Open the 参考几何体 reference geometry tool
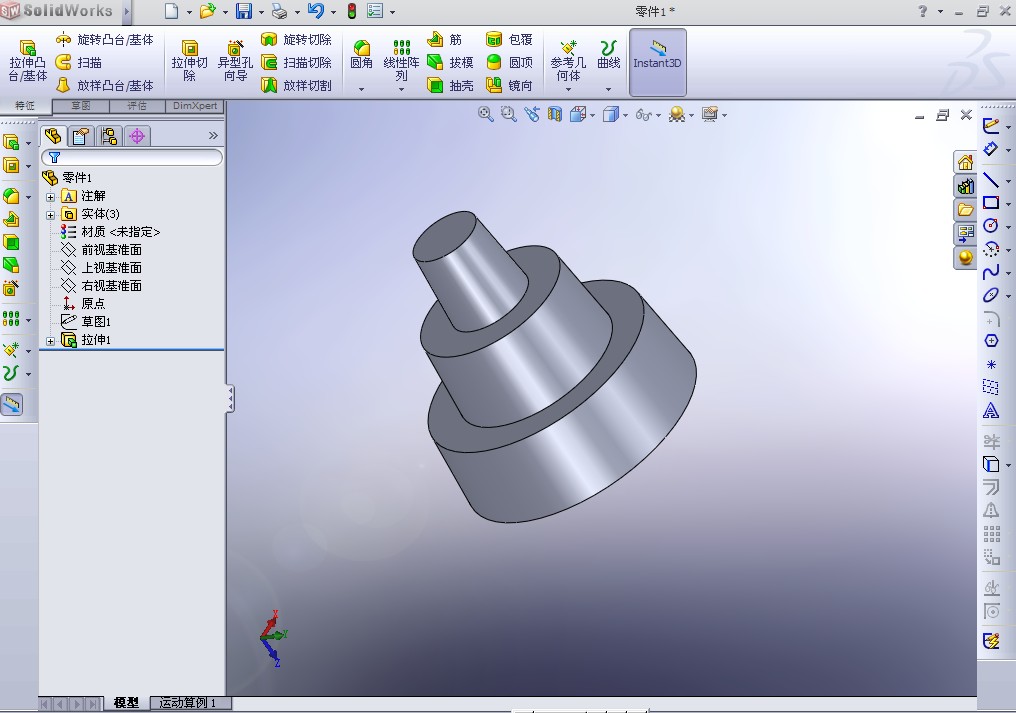Image resolution: width=1016 pixels, height=713 pixels. tap(568, 60)
